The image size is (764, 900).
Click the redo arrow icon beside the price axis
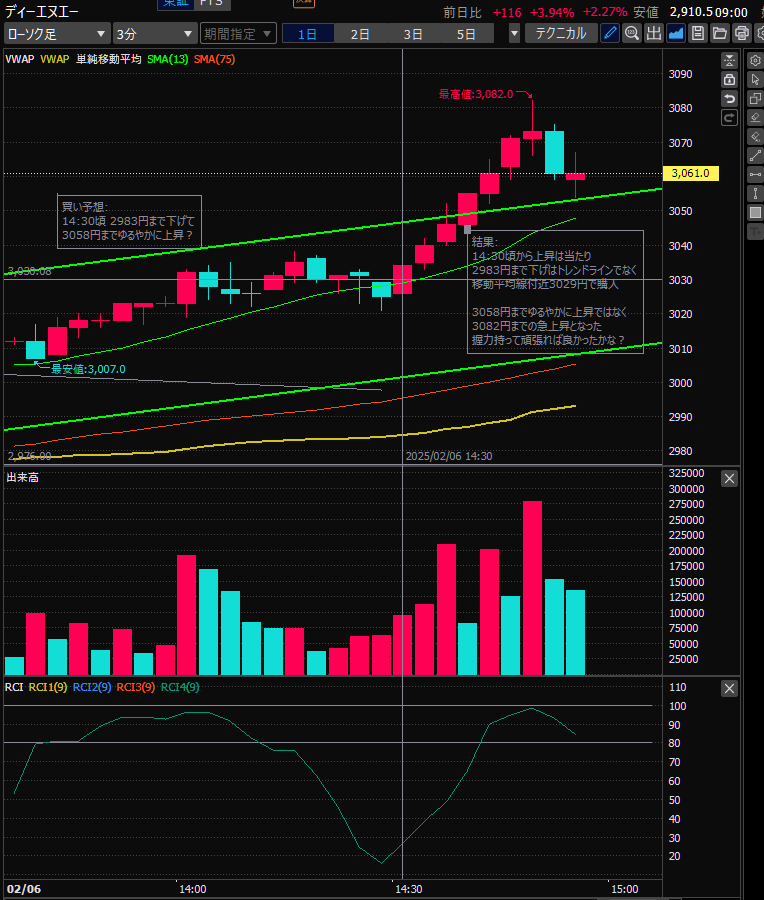(x=729, y=117)
